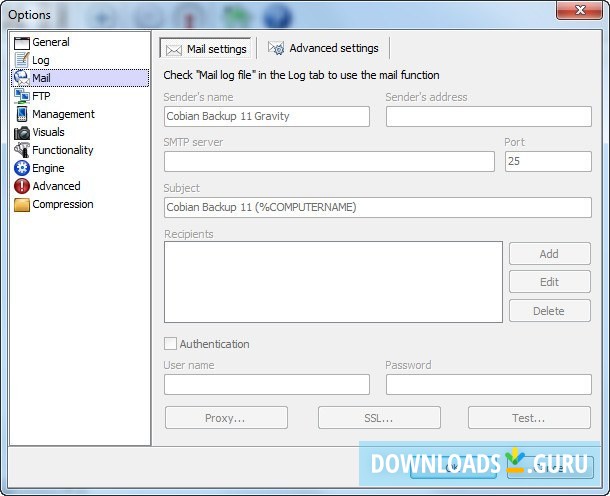Click the Password field
Image resolution: width=610 pixels, height=496 pixels.
tap(489, 384)
